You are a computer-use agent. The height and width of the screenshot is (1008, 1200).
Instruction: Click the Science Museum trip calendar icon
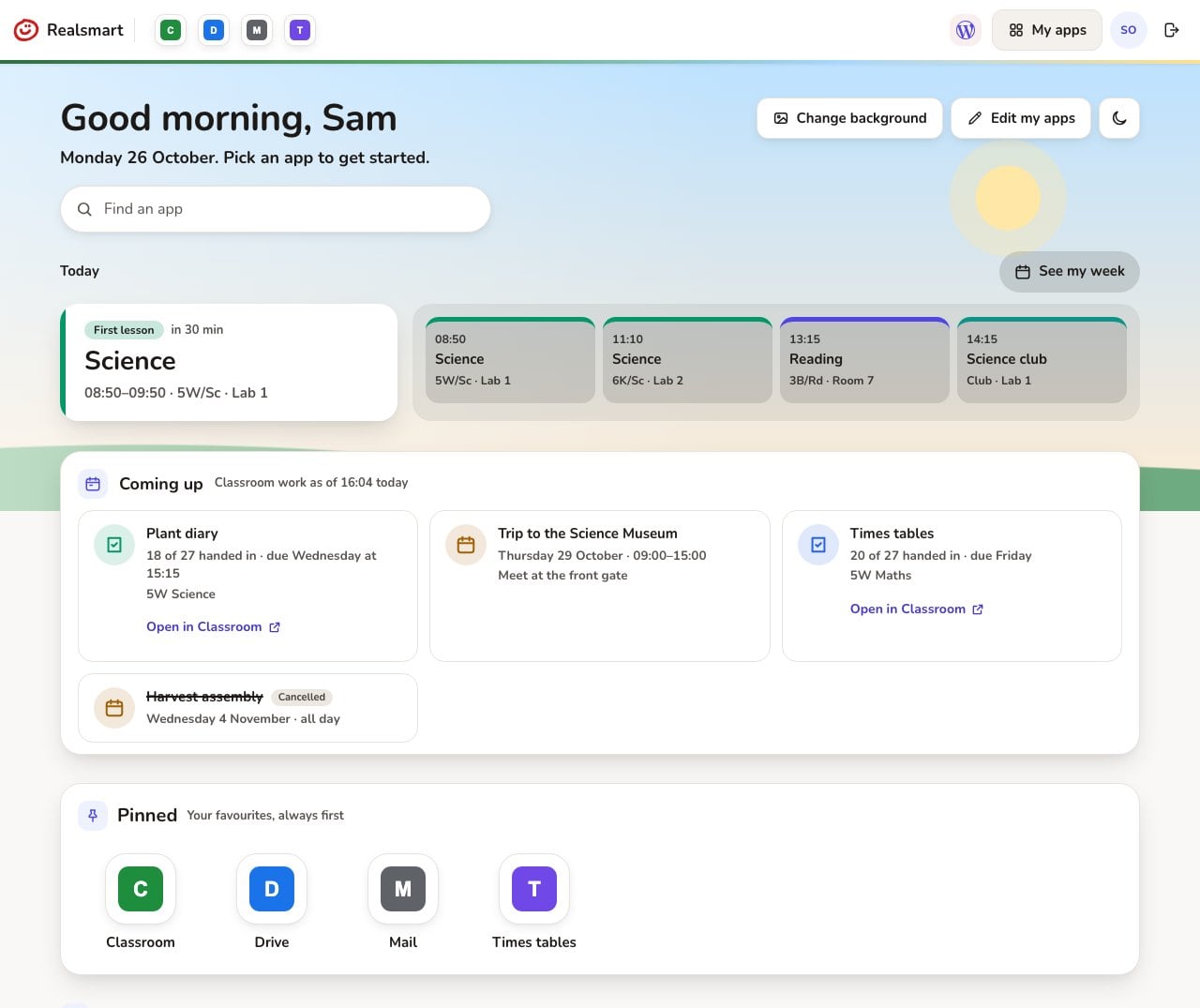pyautogui.click(x=466, y=545)
